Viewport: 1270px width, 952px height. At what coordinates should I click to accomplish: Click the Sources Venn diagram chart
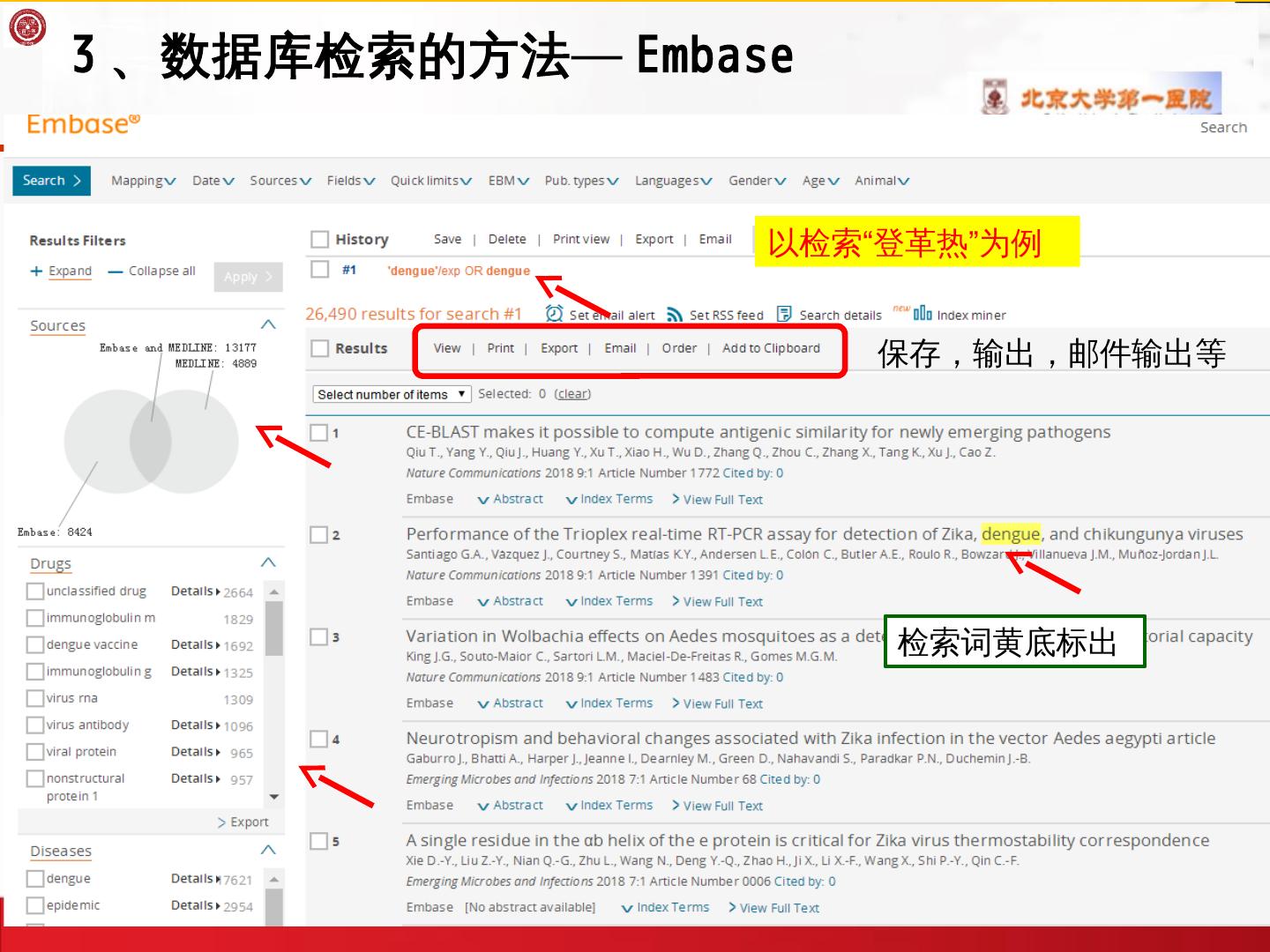pyautogui.click(x=151, y=441)
